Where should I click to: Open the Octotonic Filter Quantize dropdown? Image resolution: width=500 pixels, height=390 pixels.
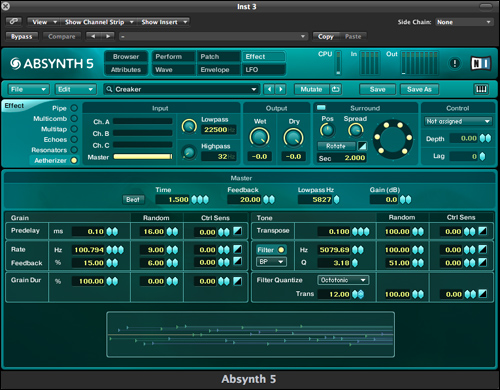(343, 280)
